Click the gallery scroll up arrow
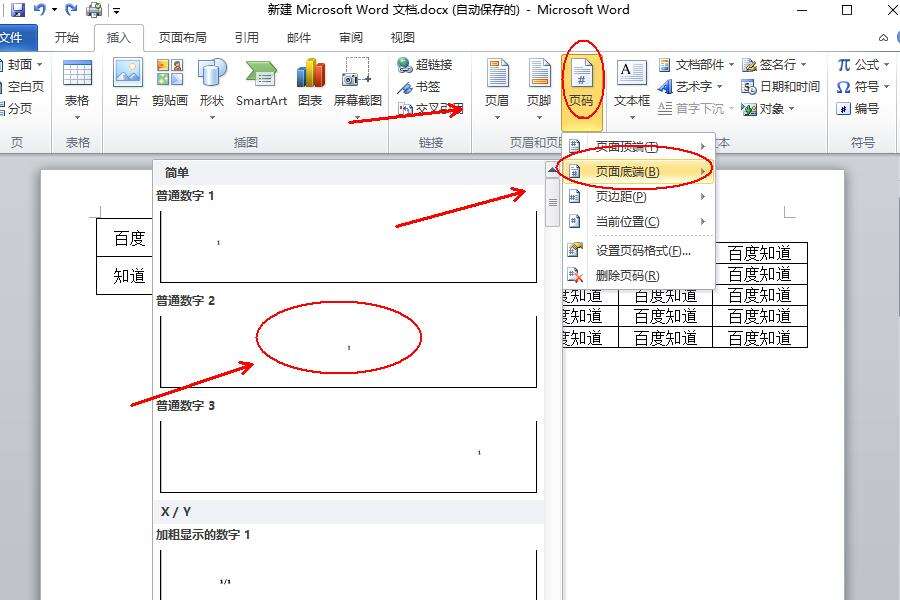This screenshot has width=900, height=600. click(552, 171)
